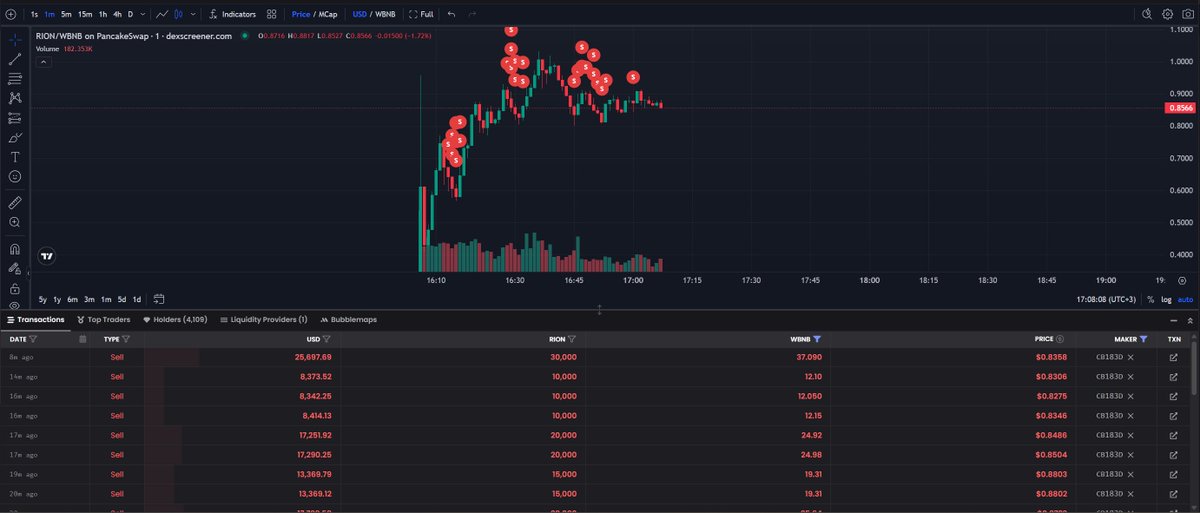Click the PRICE column info icon
1200x513 pixels.
[x=1059, y=339]
